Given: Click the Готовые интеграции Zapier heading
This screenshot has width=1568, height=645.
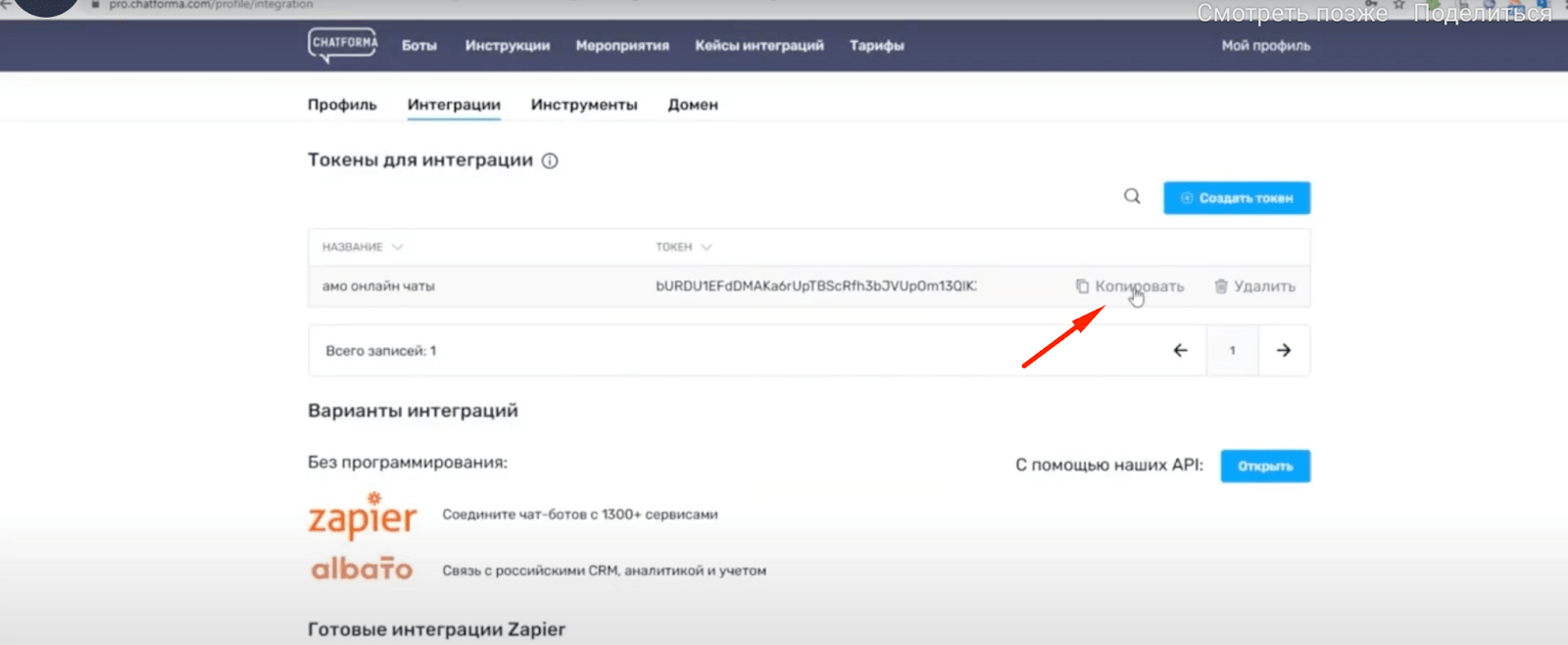Looking at the screenshot, I should [436, 629].
